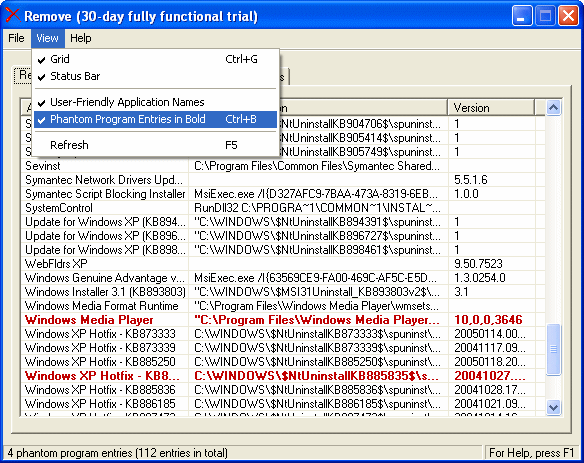Image resolution: width=584 pixels, height=463 pixels.
Task: Select Update for Windows XP KB896727 command
Action: (x=317, y=236)
